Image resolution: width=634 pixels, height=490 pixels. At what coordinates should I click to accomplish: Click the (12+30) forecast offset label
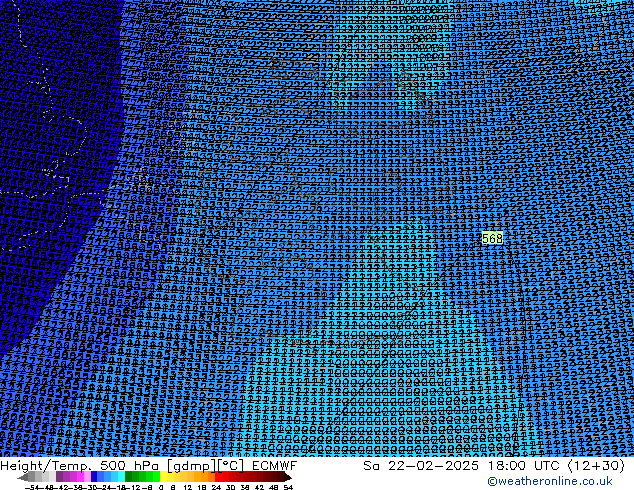(x=596, y=466)
